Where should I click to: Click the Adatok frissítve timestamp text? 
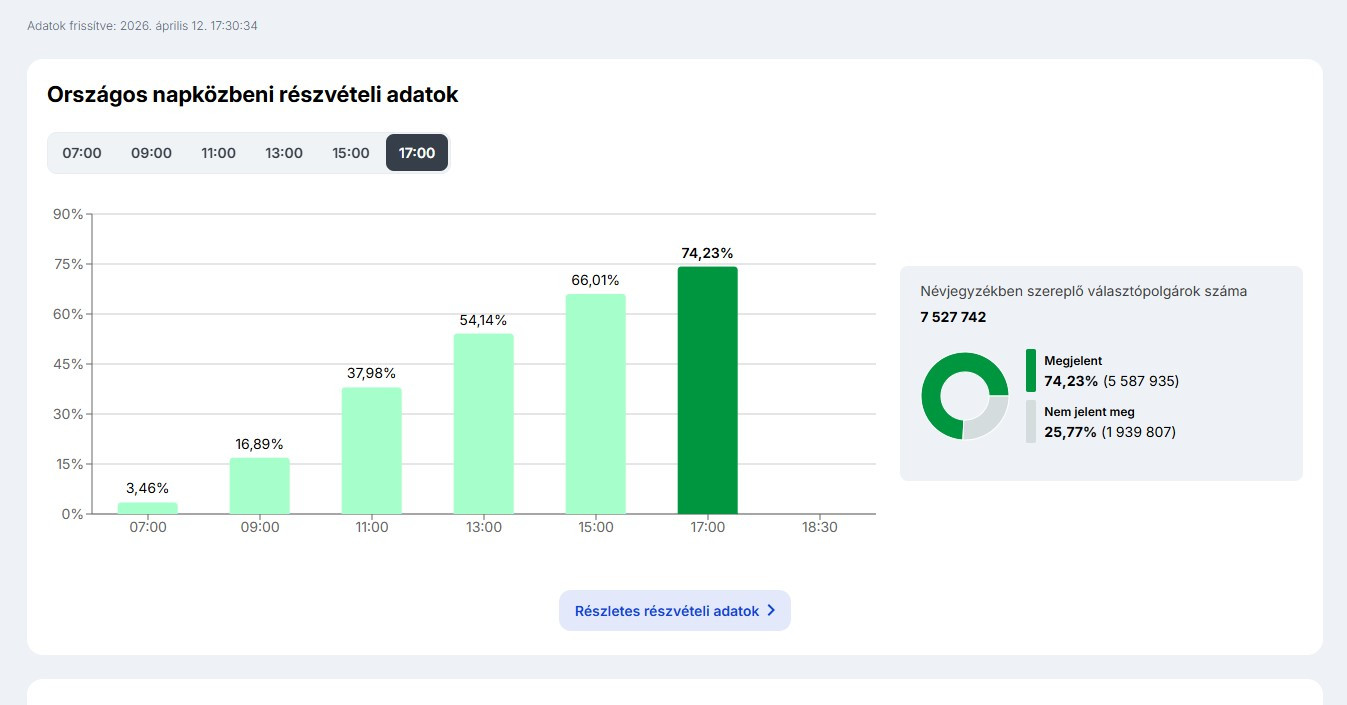pyautogui.click(x=142, y=25)
